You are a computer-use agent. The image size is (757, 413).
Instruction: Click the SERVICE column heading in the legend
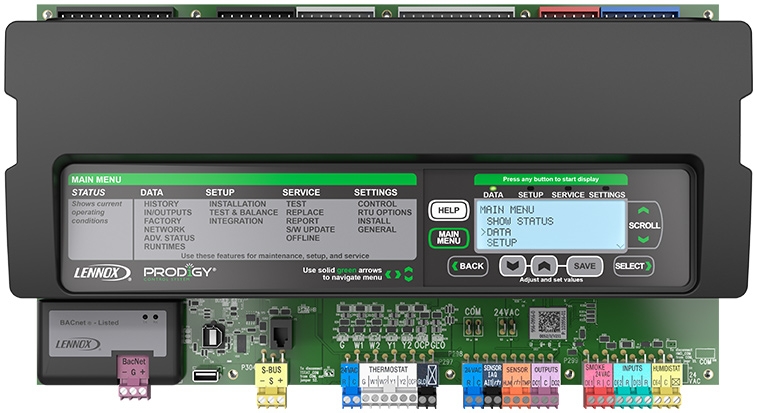(x=301, y=192)
